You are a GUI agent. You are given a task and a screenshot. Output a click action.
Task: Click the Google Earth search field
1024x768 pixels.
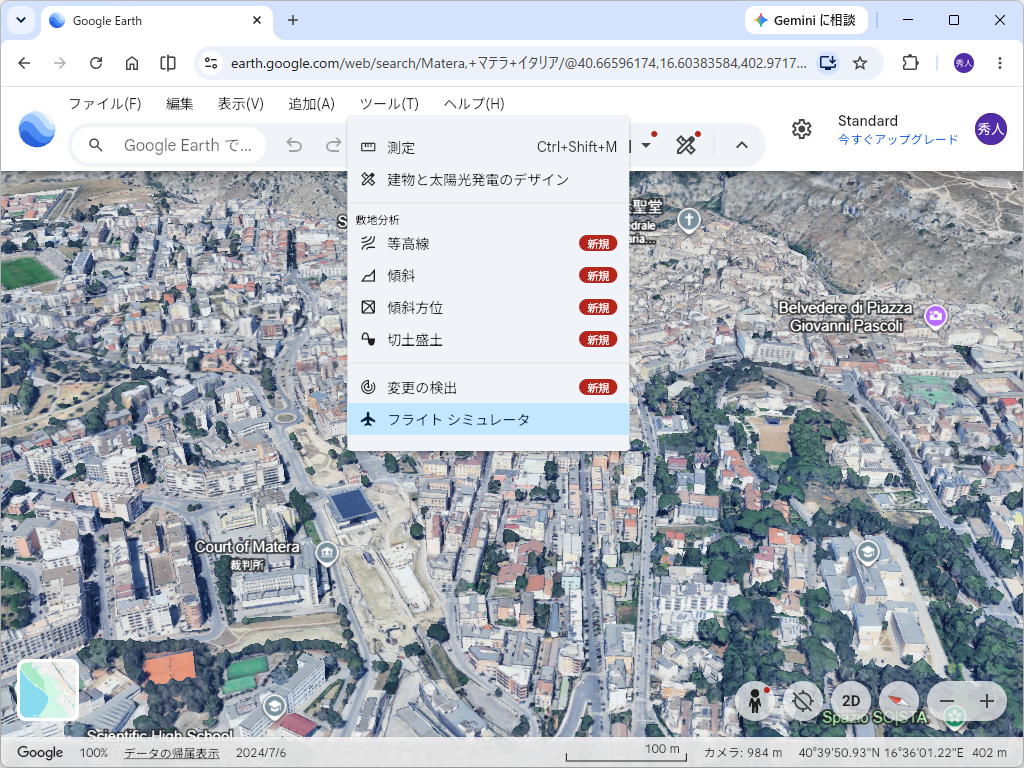(169, 145)
